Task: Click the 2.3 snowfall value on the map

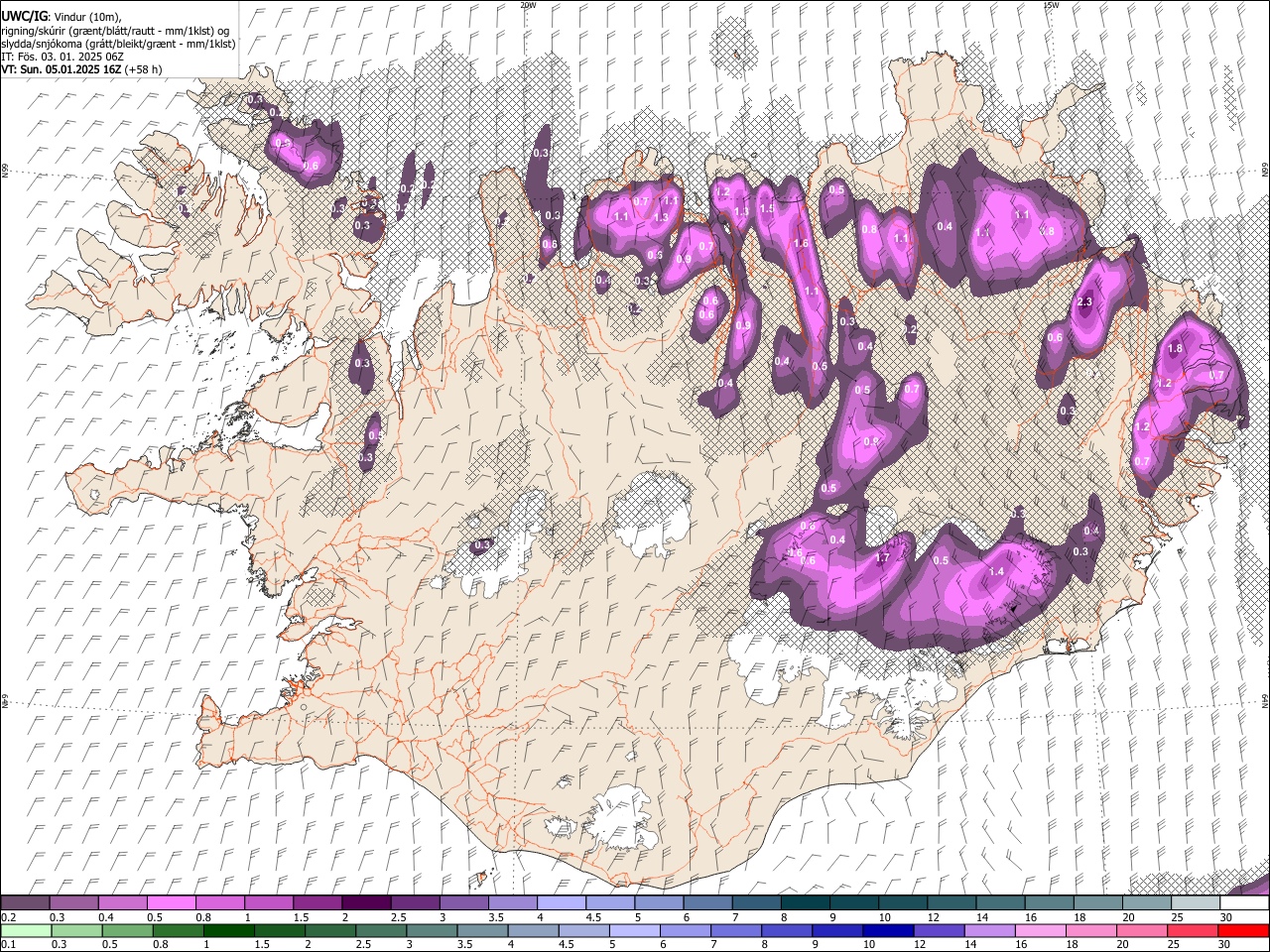Action: [x=1084, y=301]
